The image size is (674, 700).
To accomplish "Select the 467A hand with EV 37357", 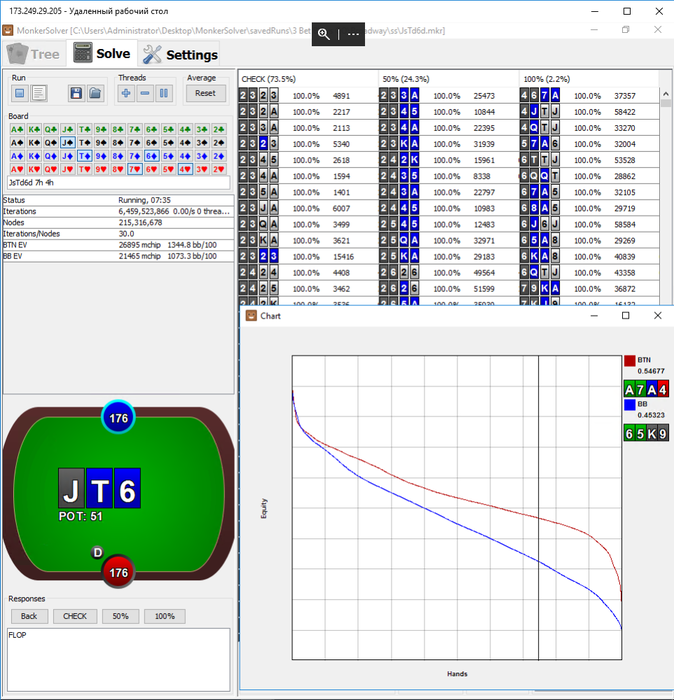I will (x=589, y=96).
